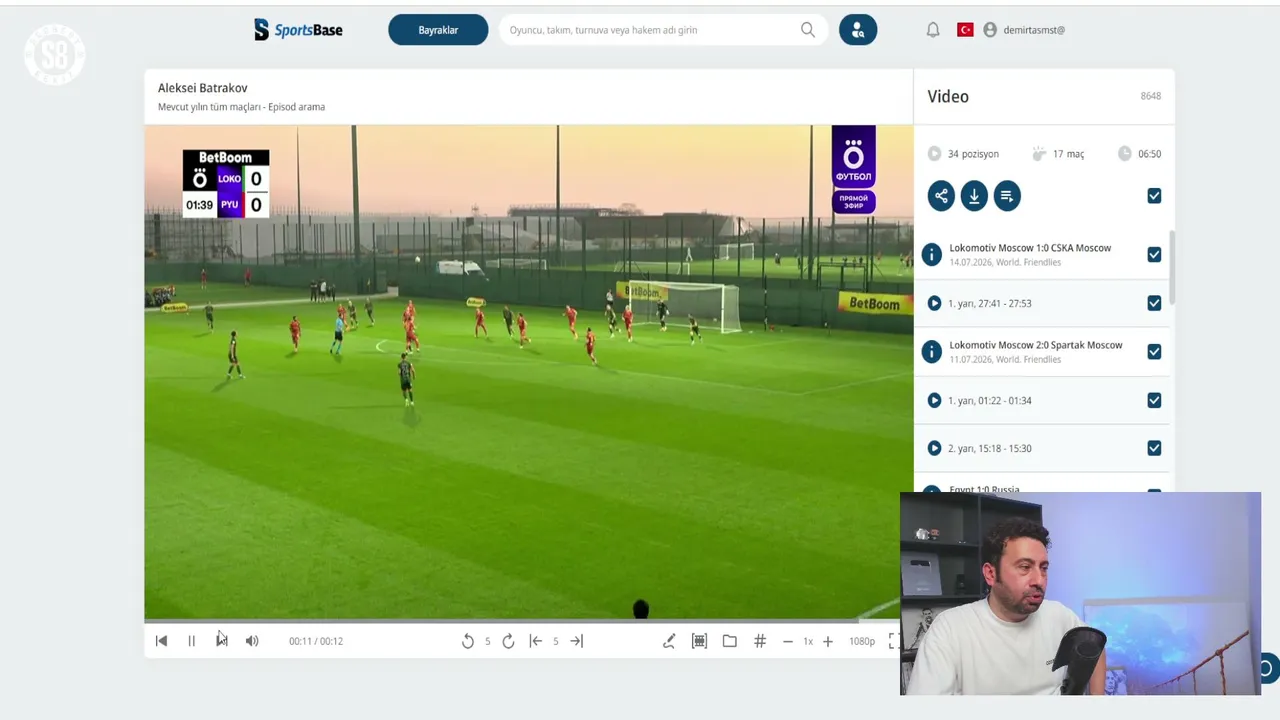Fast-forward the video 5 seconds
1280x720 pixels.
pos(508,641)
